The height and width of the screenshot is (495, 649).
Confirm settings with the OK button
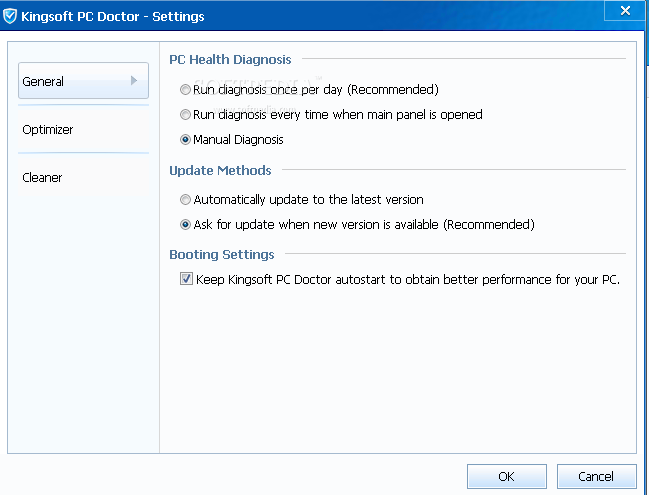pos(507,476)
